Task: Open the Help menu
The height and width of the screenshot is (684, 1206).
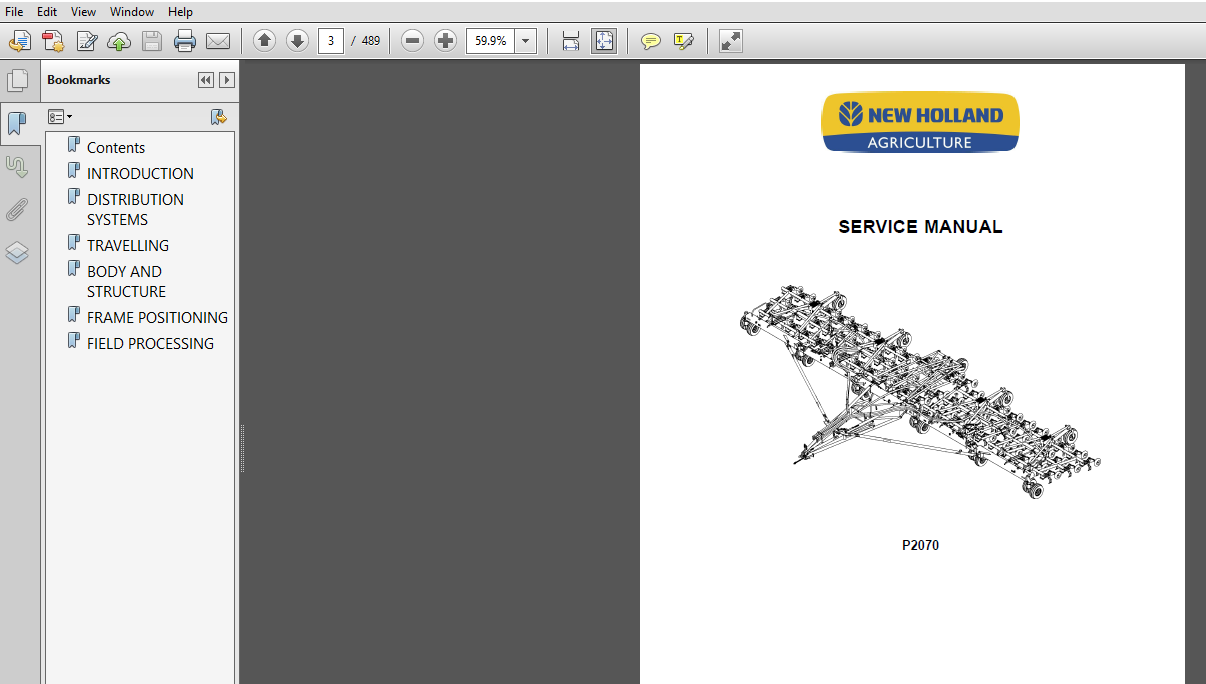Action: [x=180, y=12]
